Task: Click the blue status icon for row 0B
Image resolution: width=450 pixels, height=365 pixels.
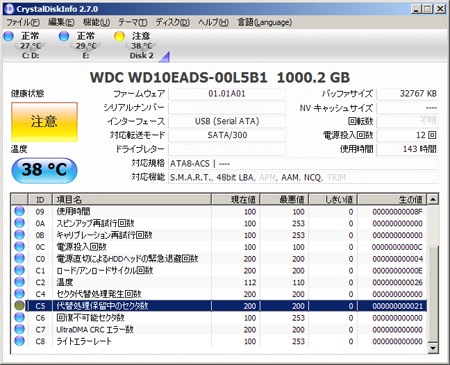Action: [x=19, y=235]
